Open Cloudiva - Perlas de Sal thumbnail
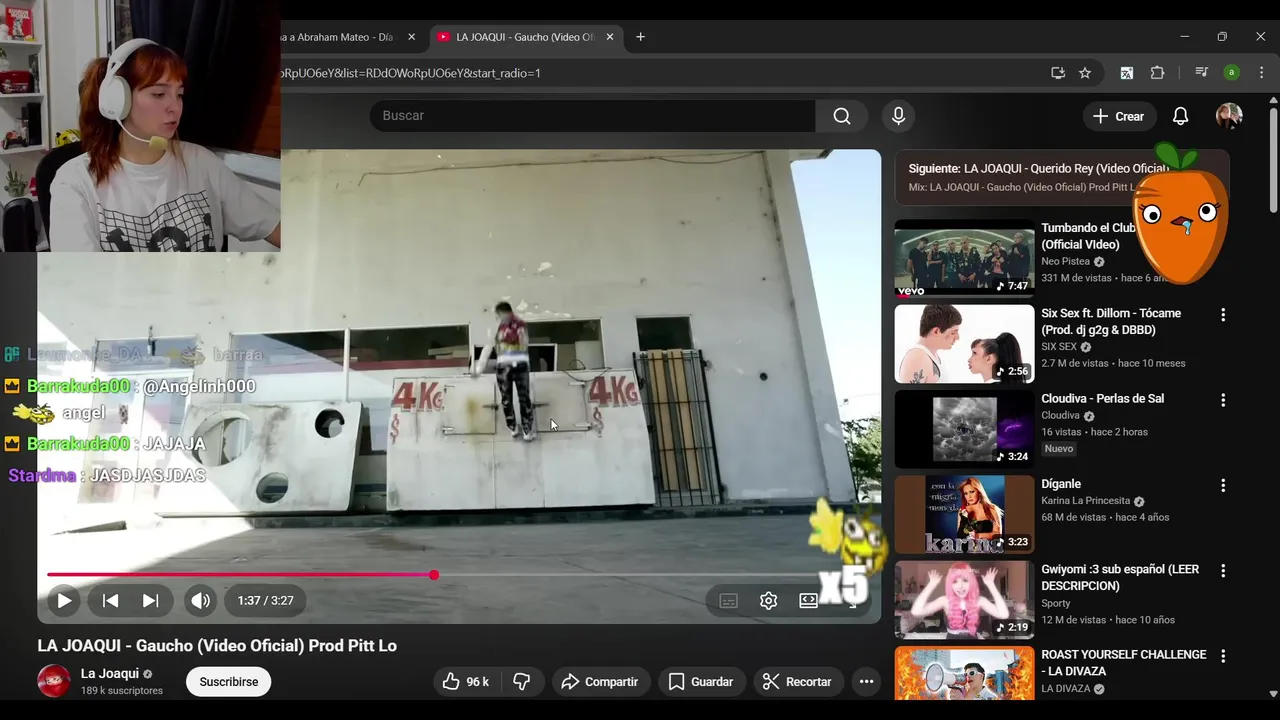The width and height of the screenshot is (1280, 720). point(964,429)
